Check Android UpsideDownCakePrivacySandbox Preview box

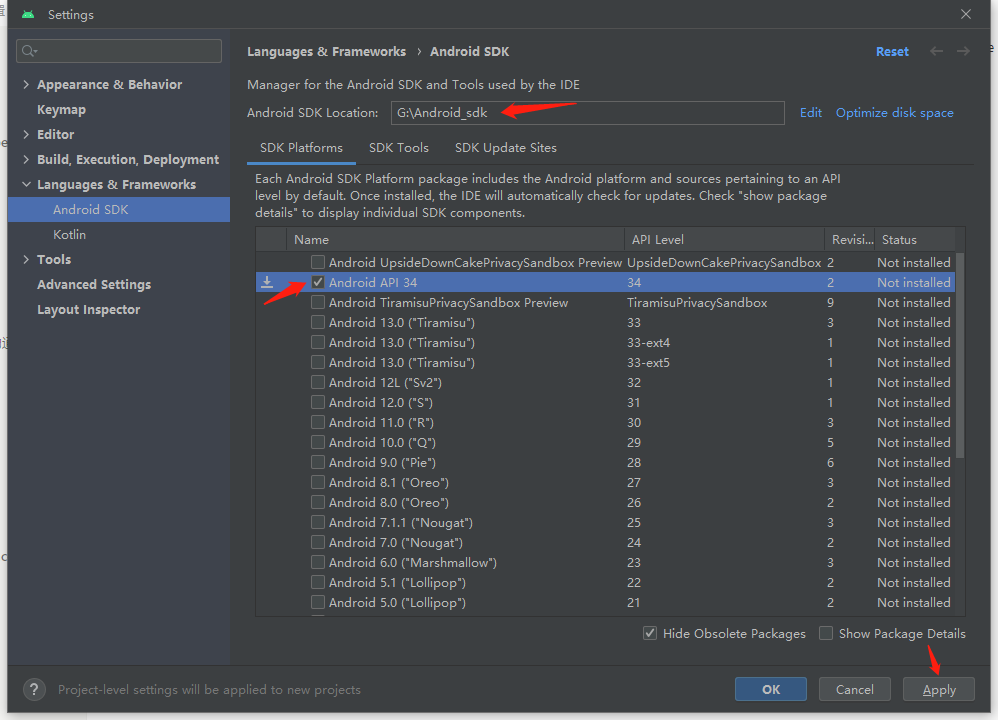point(318,262)
